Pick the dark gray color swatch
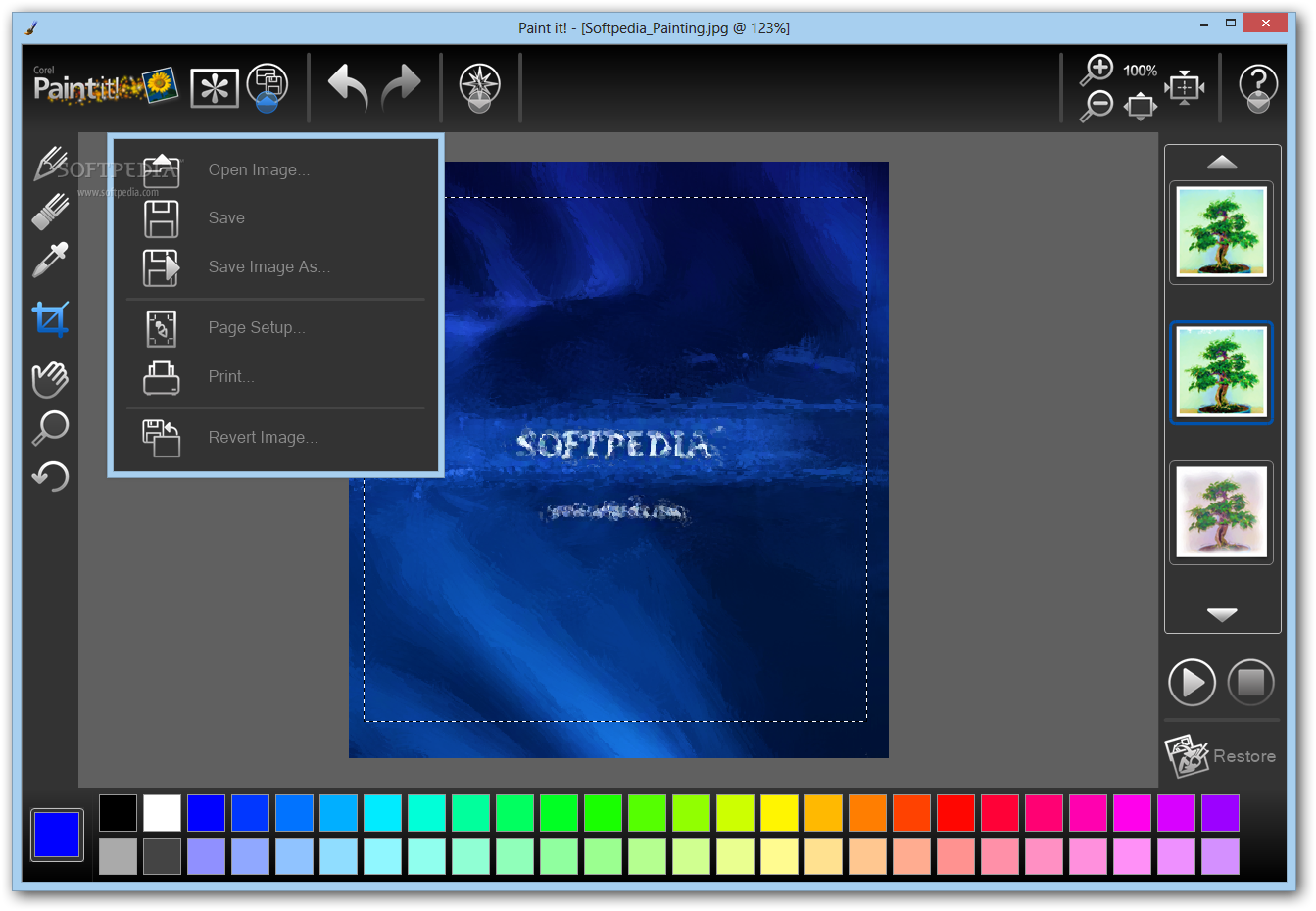 pyautogui.click(x=162, y=856)
